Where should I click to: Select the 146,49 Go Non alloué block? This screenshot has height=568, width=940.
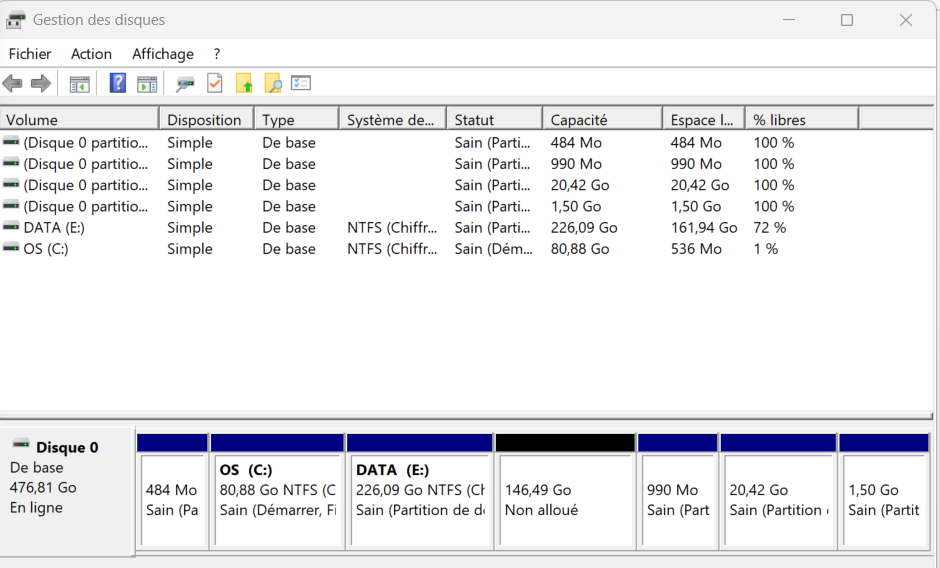tap(565, 499)
